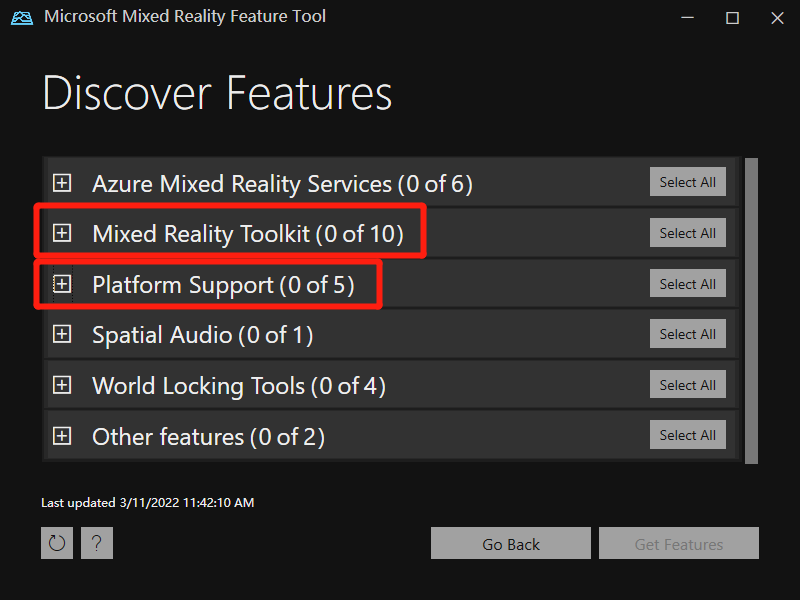This screenshot has height=600, width=800.
Task: Click the refresh catalog icon button
Action: click(x=57, y=543)
